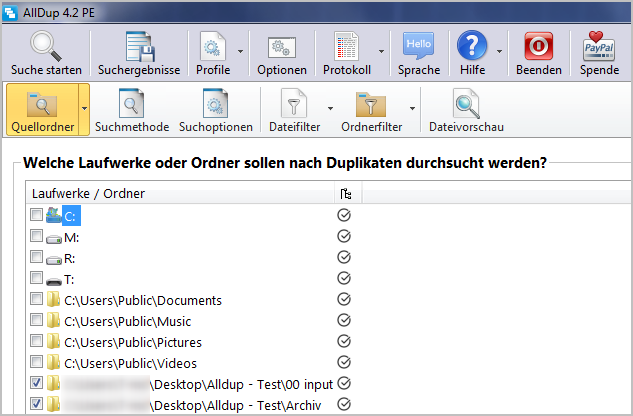Toggle subfolder icon for C: drive
This screenshot has width=633, height=416.
pyautogui.click(x=344, y=215)
